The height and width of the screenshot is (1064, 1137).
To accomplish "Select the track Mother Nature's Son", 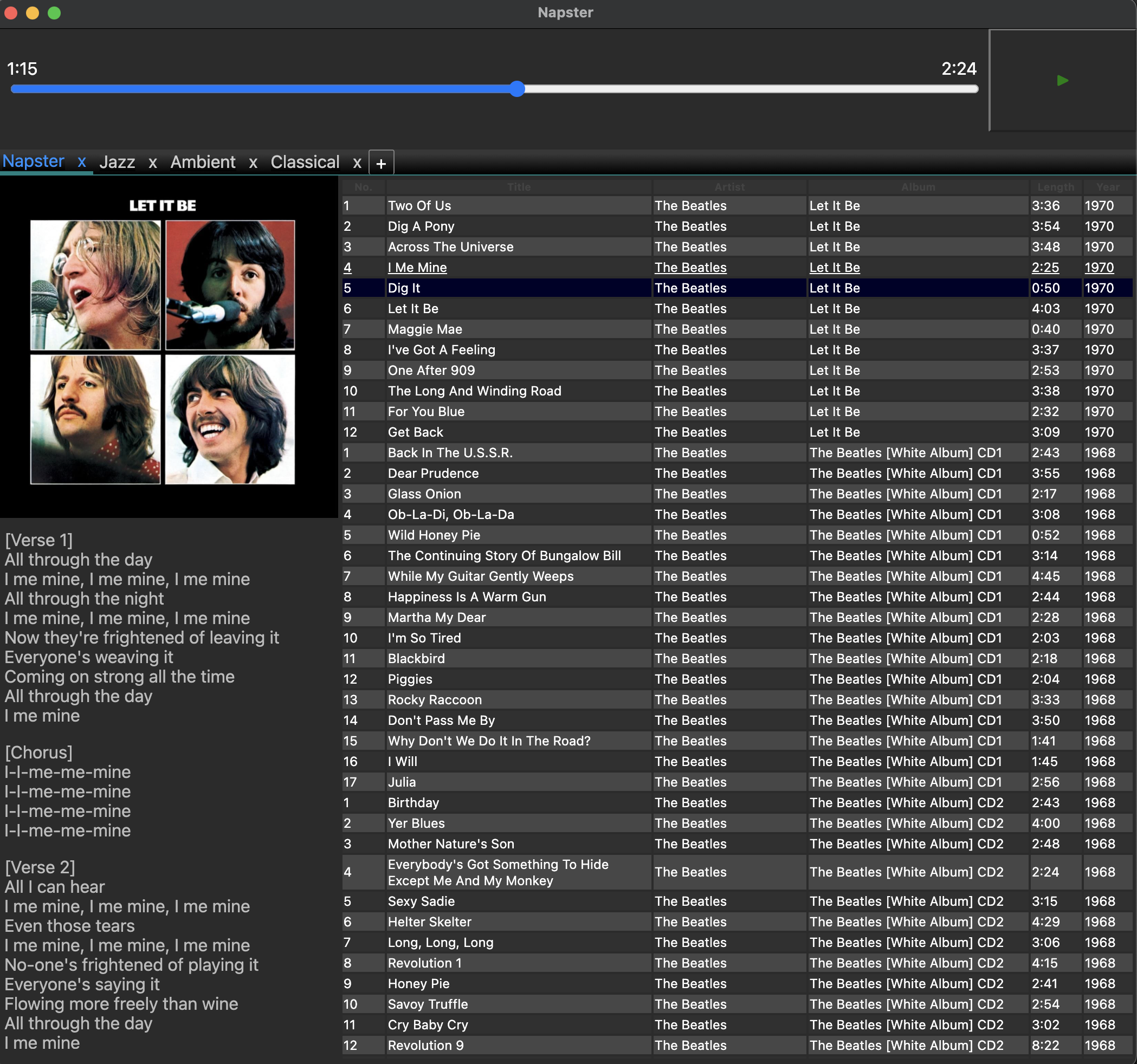I will click(x=737, y=844).
